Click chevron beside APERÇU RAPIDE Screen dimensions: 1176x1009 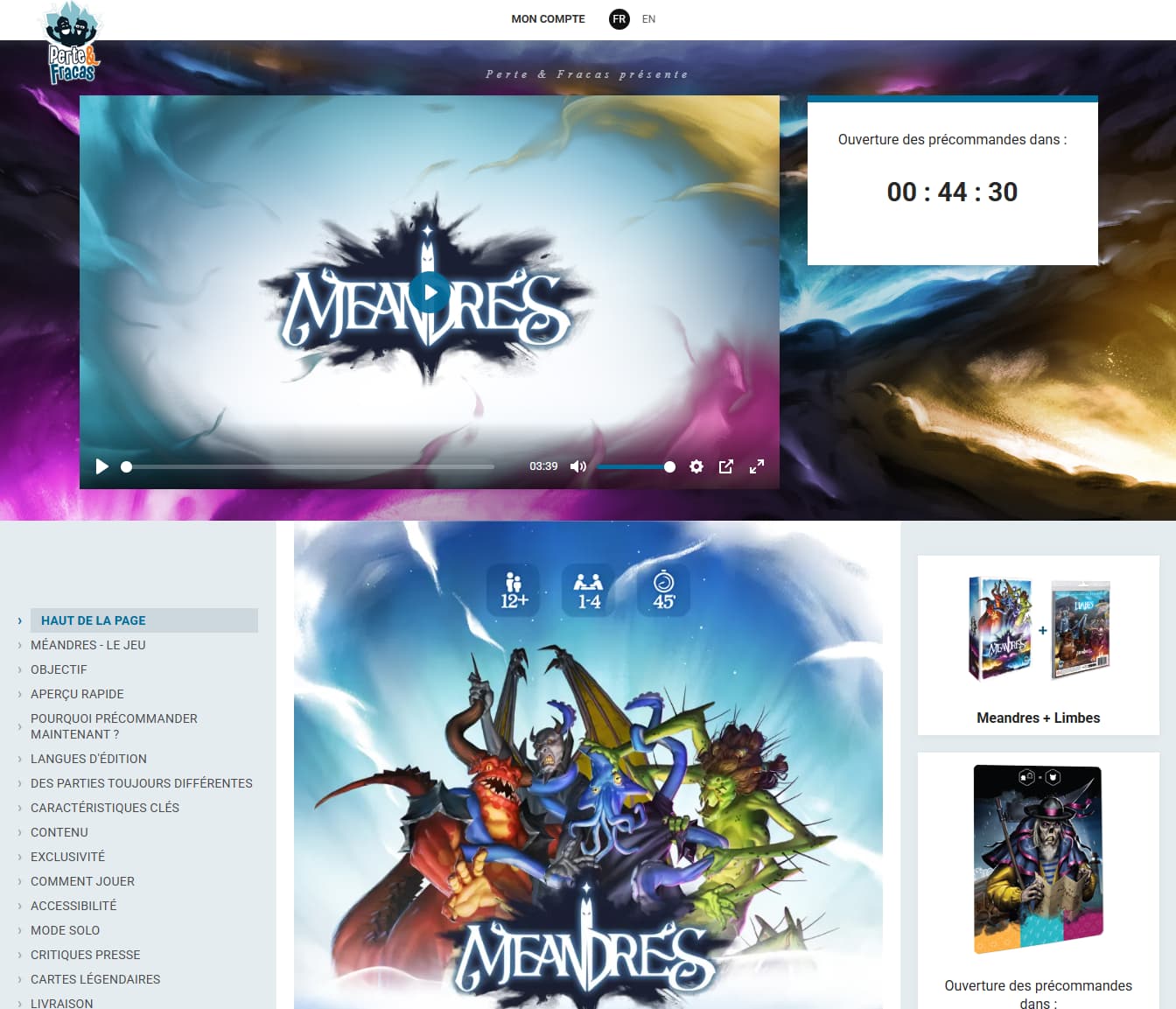(x=20, y=694)
